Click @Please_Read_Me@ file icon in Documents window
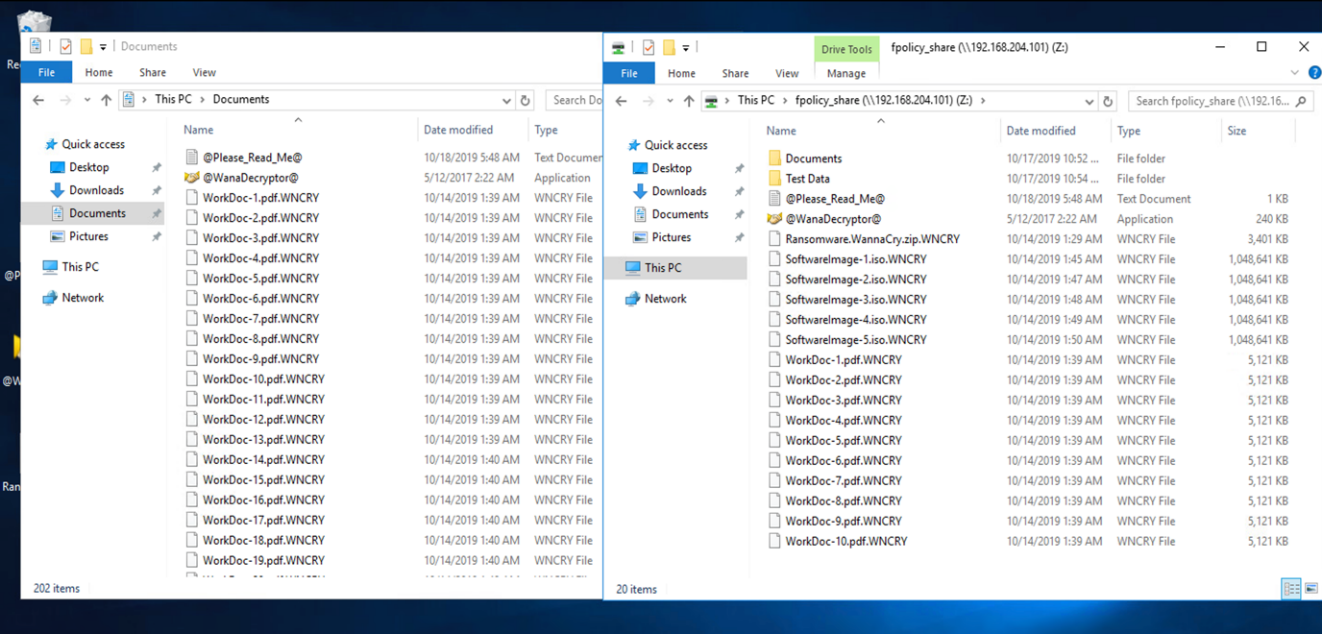Image resolution: width=1322 pixels, height=634 pixels. 192,158
